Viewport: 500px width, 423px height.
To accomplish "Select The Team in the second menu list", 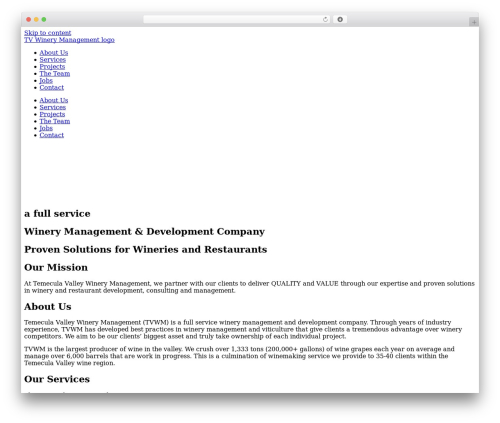I will (x=55, y=121).
